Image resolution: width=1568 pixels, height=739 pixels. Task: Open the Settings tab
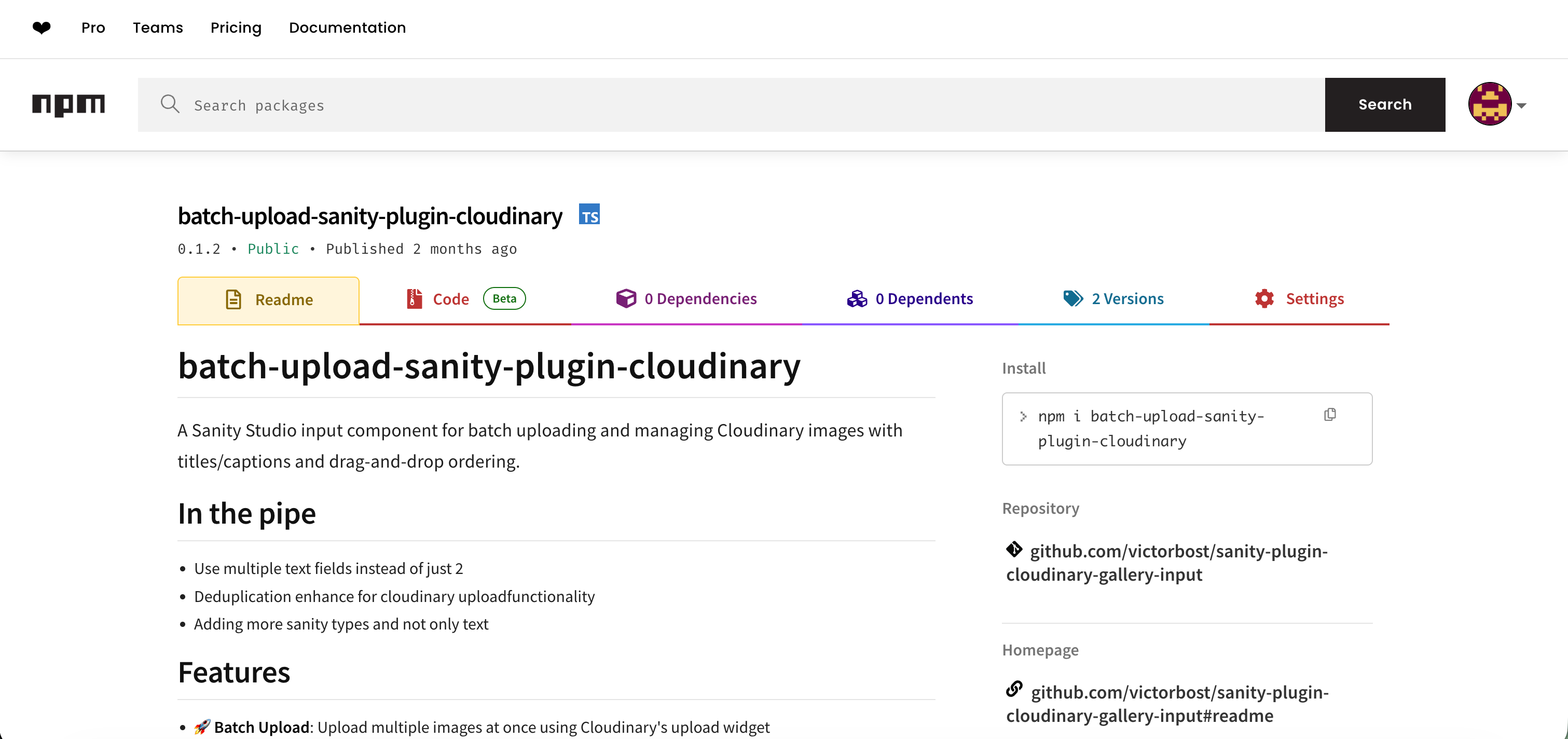tap(1299, 299)
